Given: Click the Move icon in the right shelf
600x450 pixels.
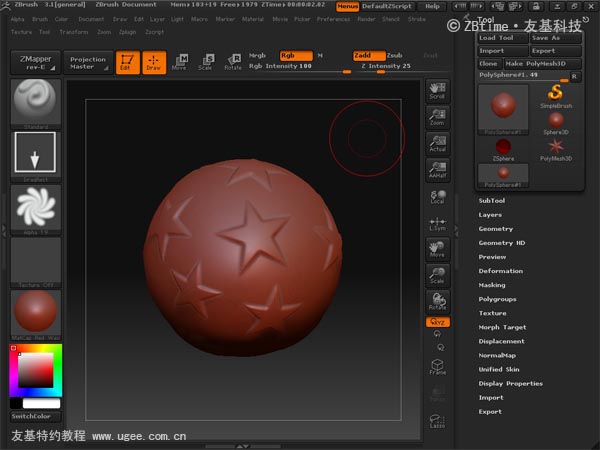Looking at the screenshot, I should (437, 249).
